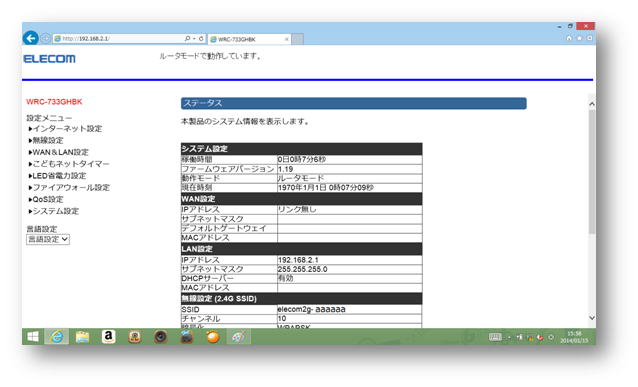638x387 pixels.
Task: Click subnet mask value 255.255.255.0
Action: coord(303,269)
